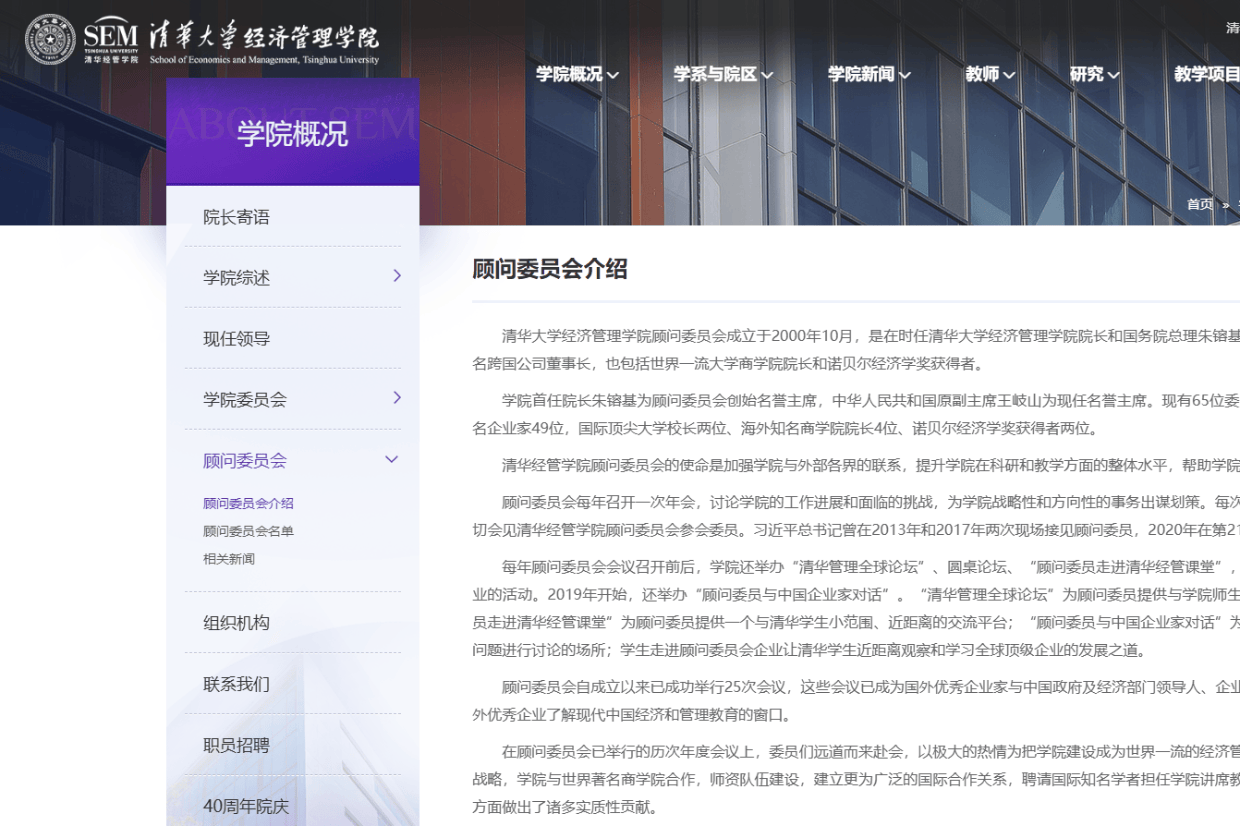
Task: Expand the 学院综述 chevron arrow
Action: (x=397, y=276)
